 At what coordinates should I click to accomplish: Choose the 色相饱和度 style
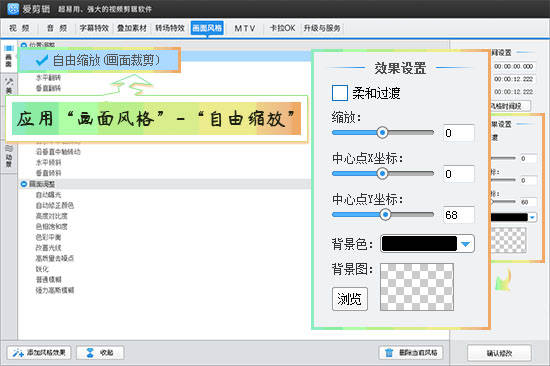(52, 227)
